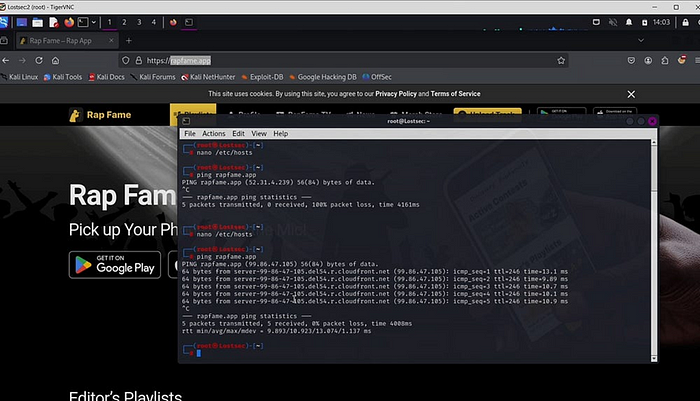Open a new browser tab
This screenshot has height=401, width=700.
[x=129, y=41]
